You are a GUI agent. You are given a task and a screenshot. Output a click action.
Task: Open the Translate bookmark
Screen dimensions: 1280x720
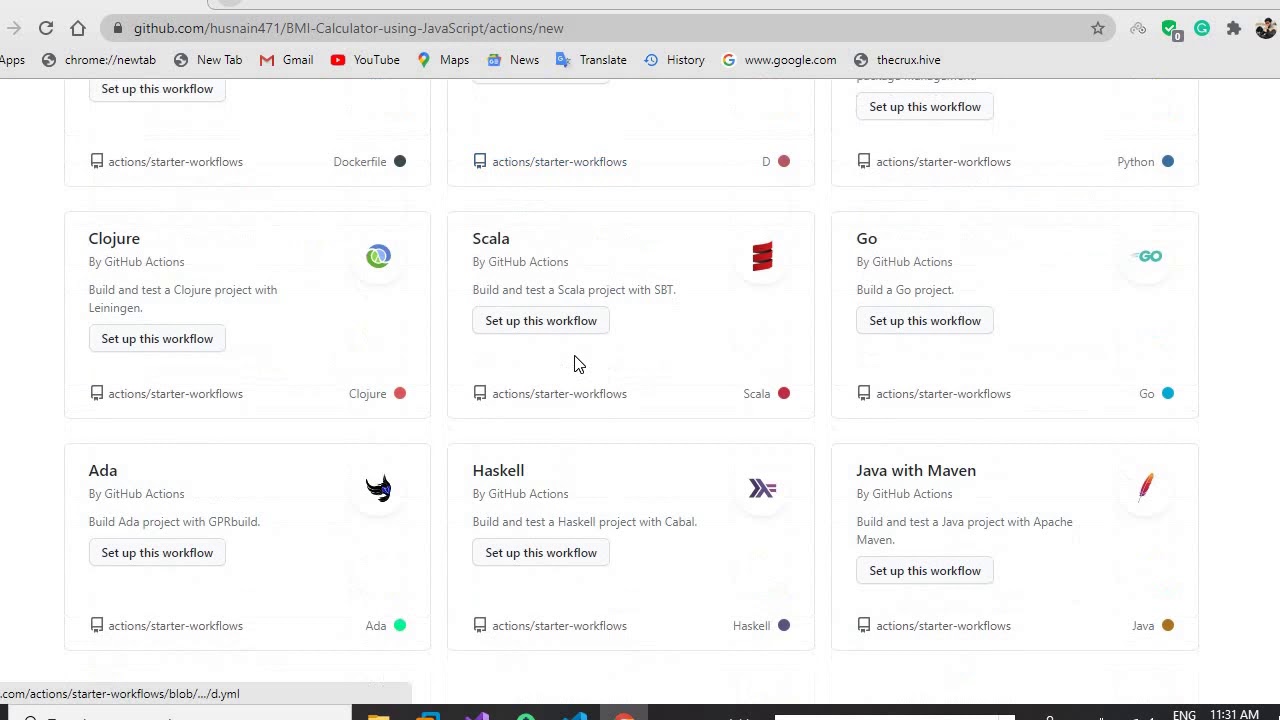click(x=591, y=60)
